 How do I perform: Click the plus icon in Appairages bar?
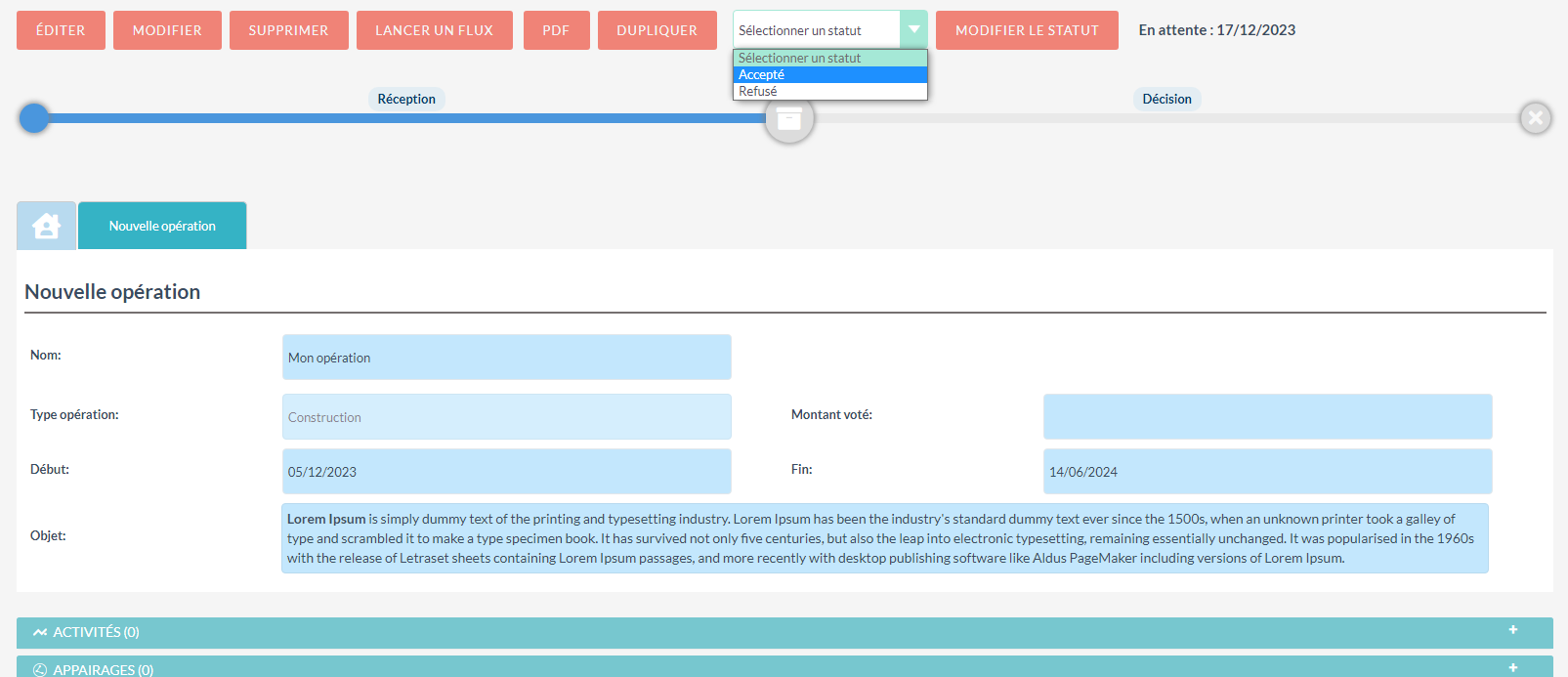tap(1512, 667)
